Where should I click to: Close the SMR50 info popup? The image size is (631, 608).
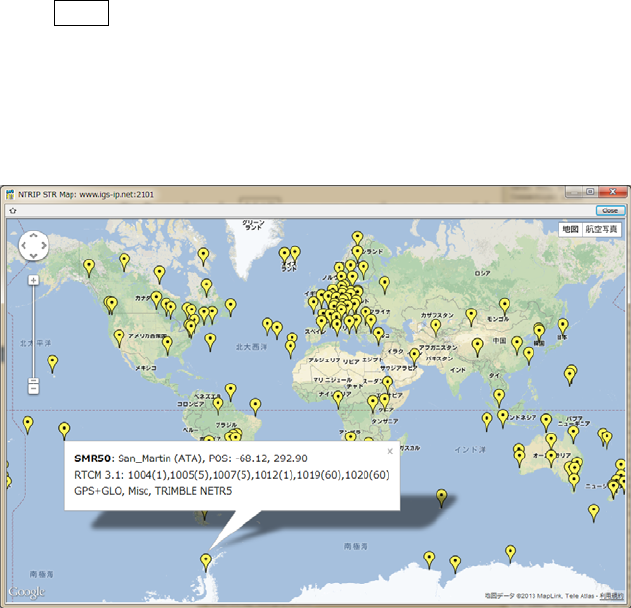(x=390, y=451)
